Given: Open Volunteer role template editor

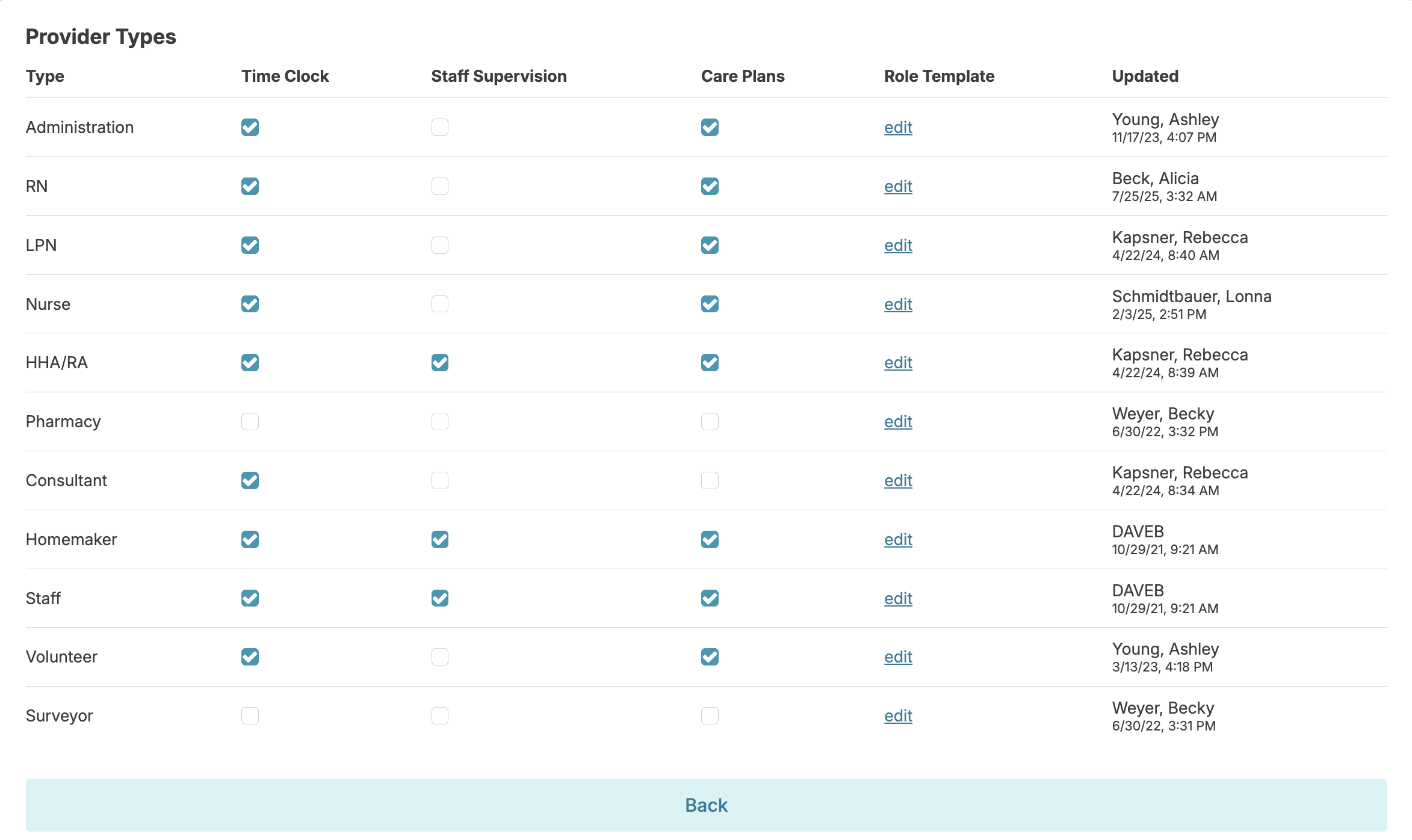Looking at the screenshot, I should tap(898, 657).
